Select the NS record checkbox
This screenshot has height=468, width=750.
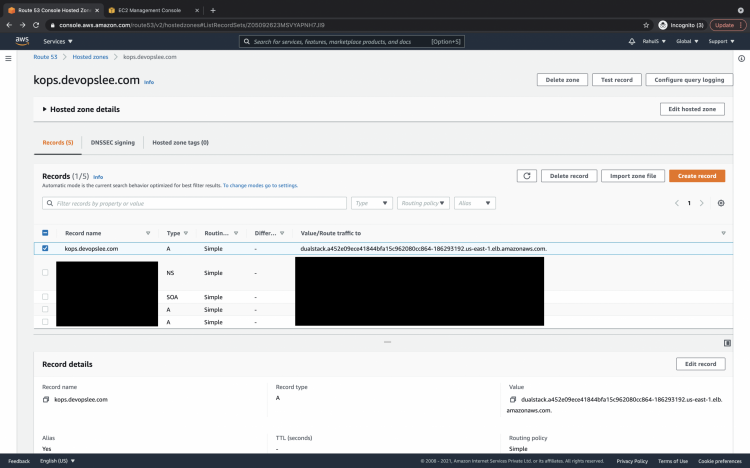tap(45, 273)
